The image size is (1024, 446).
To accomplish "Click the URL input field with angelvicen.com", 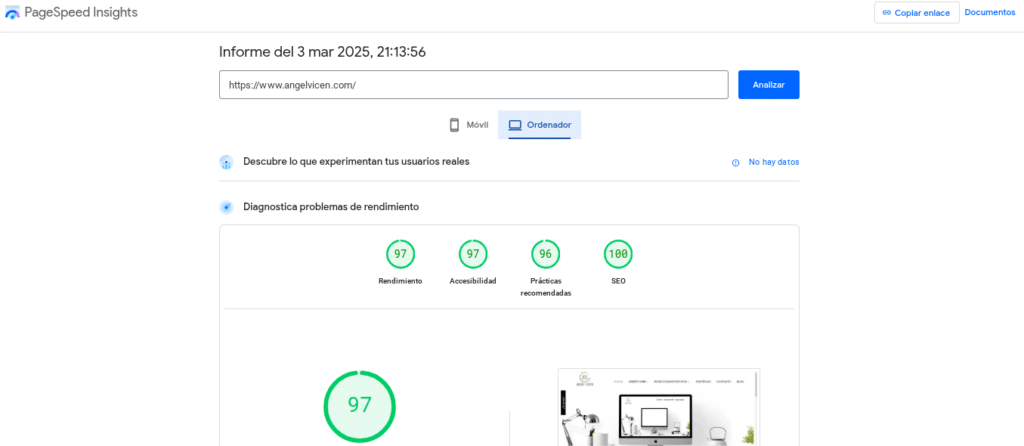I will click(x=473, y=85).
